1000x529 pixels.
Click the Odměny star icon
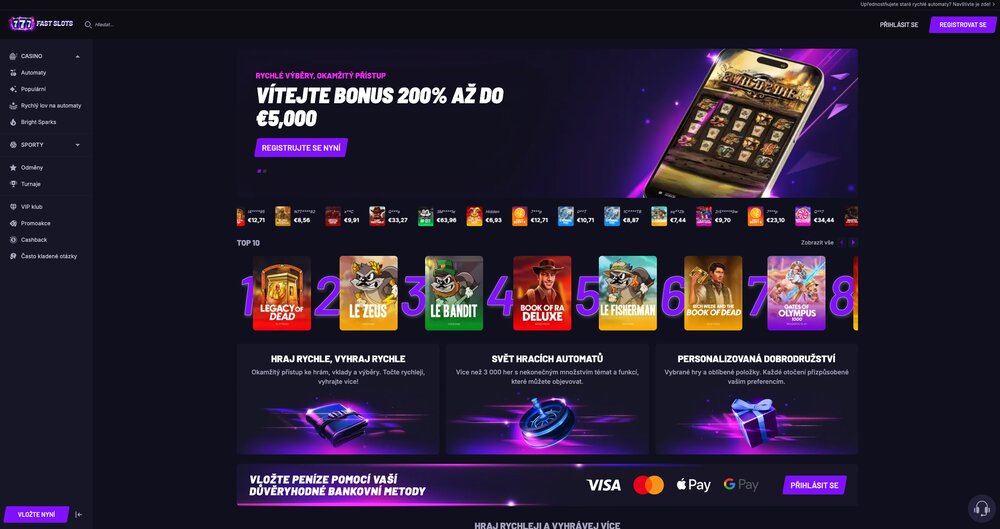13,168
